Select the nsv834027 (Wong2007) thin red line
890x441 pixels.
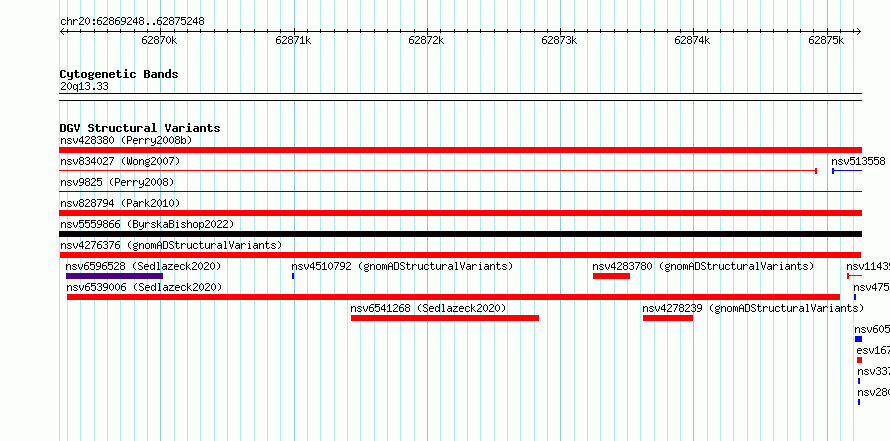tap(438, 171)
